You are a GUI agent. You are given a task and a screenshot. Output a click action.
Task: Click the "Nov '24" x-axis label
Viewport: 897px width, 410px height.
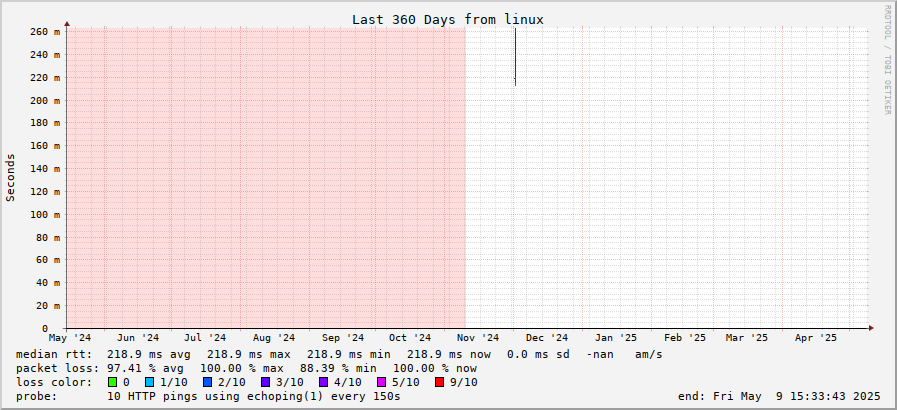click(479, 338)
